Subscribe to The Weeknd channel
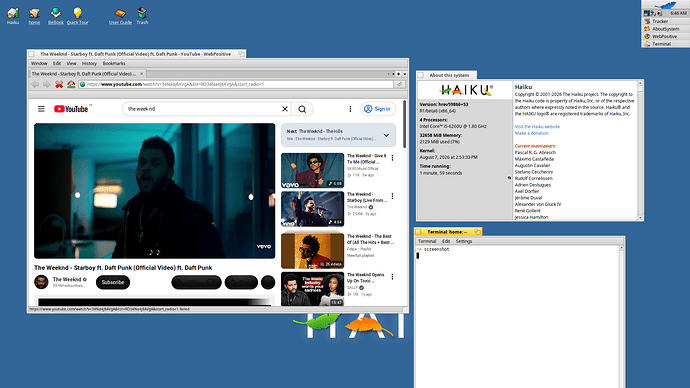 [x=113, y=282]
